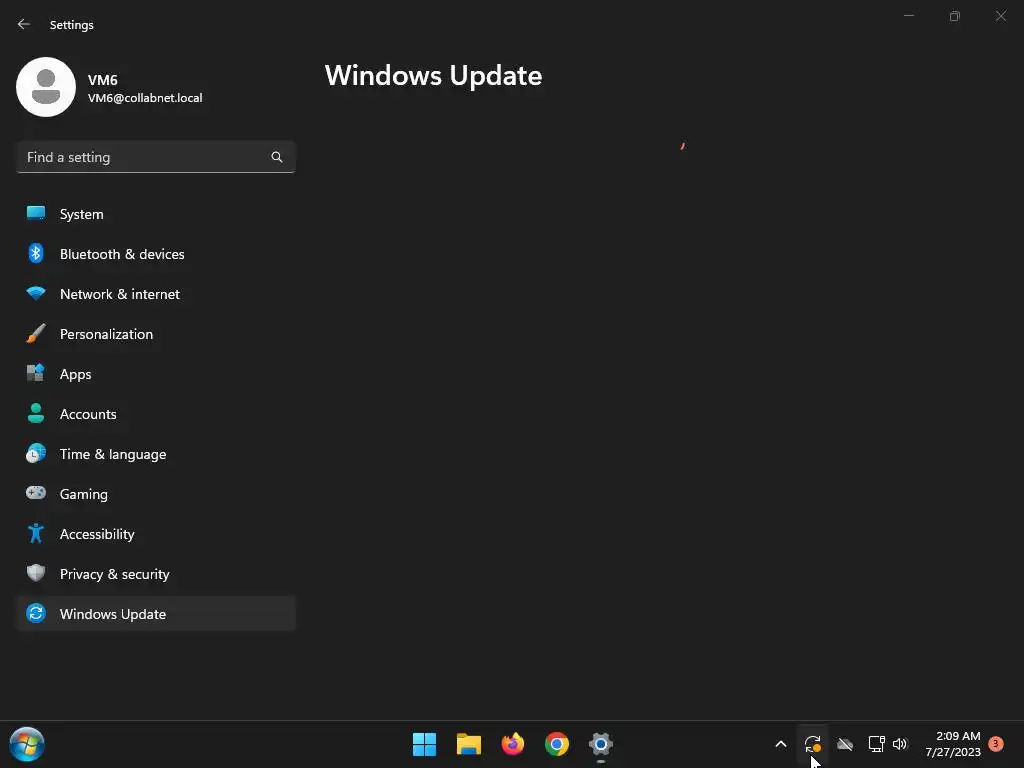The width and height of the screenshot is (1024, 768).
Task: Click the System monitor icon
Action: click(36, 213)
